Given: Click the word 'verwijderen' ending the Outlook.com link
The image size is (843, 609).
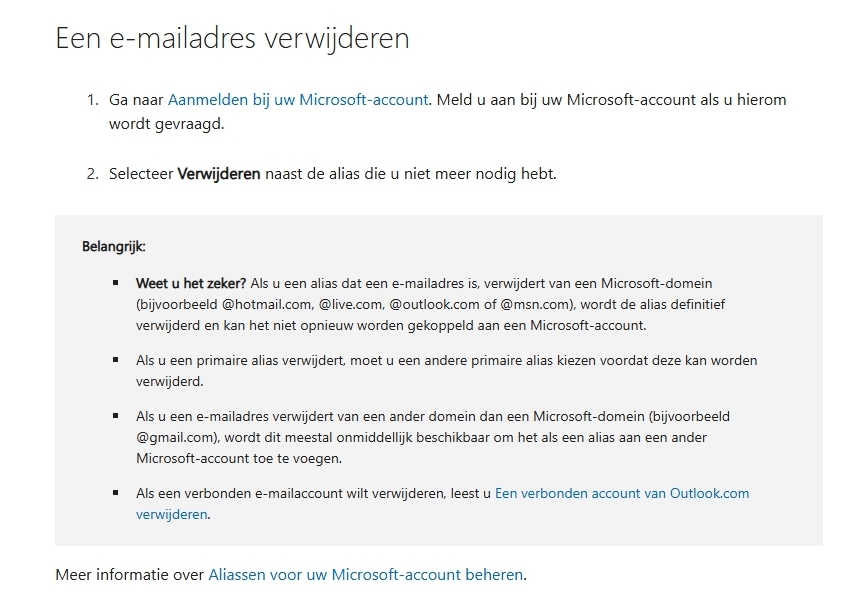Looking at the screenshot, I should point(172,514).
